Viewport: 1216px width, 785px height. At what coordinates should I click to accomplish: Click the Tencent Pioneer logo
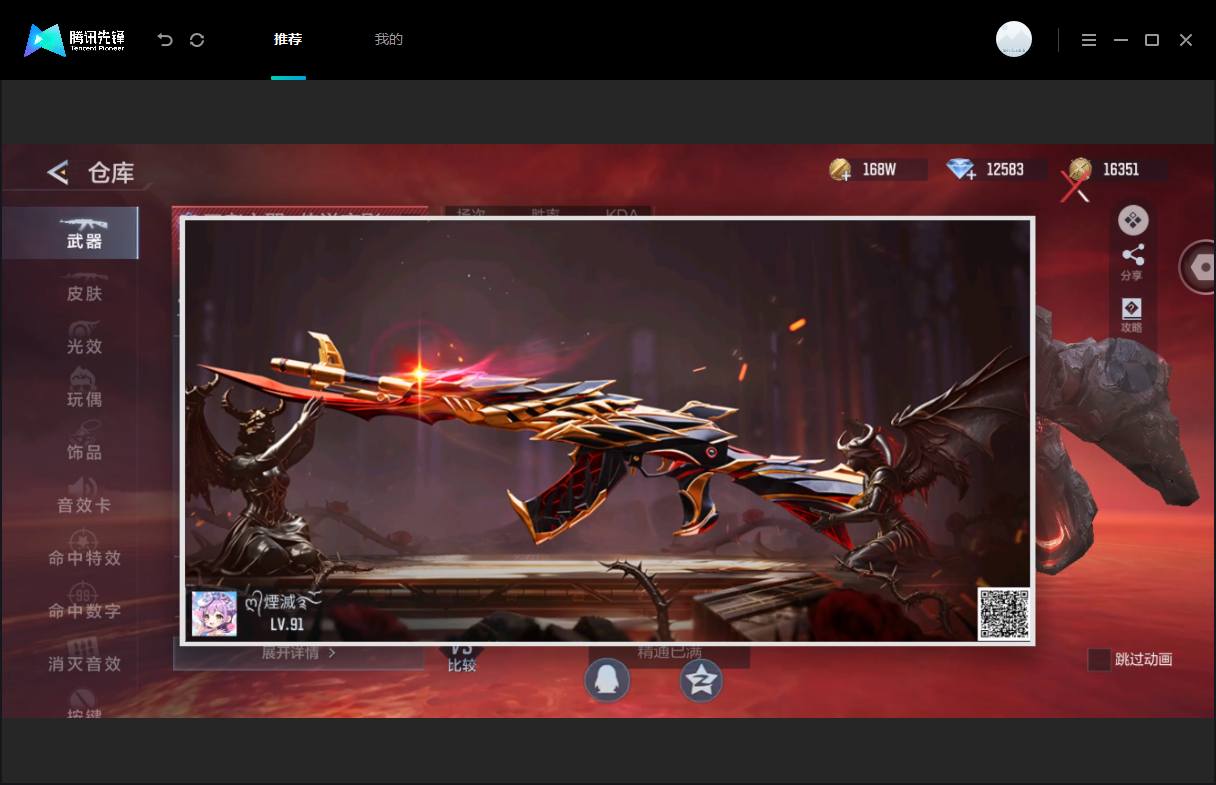(x=75, y=40)
